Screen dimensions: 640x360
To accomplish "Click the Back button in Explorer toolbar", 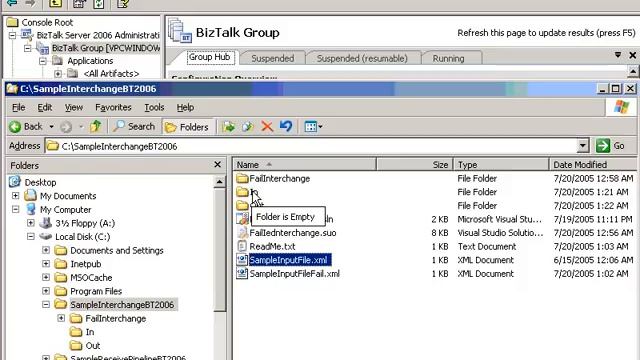I will (25, 127).
